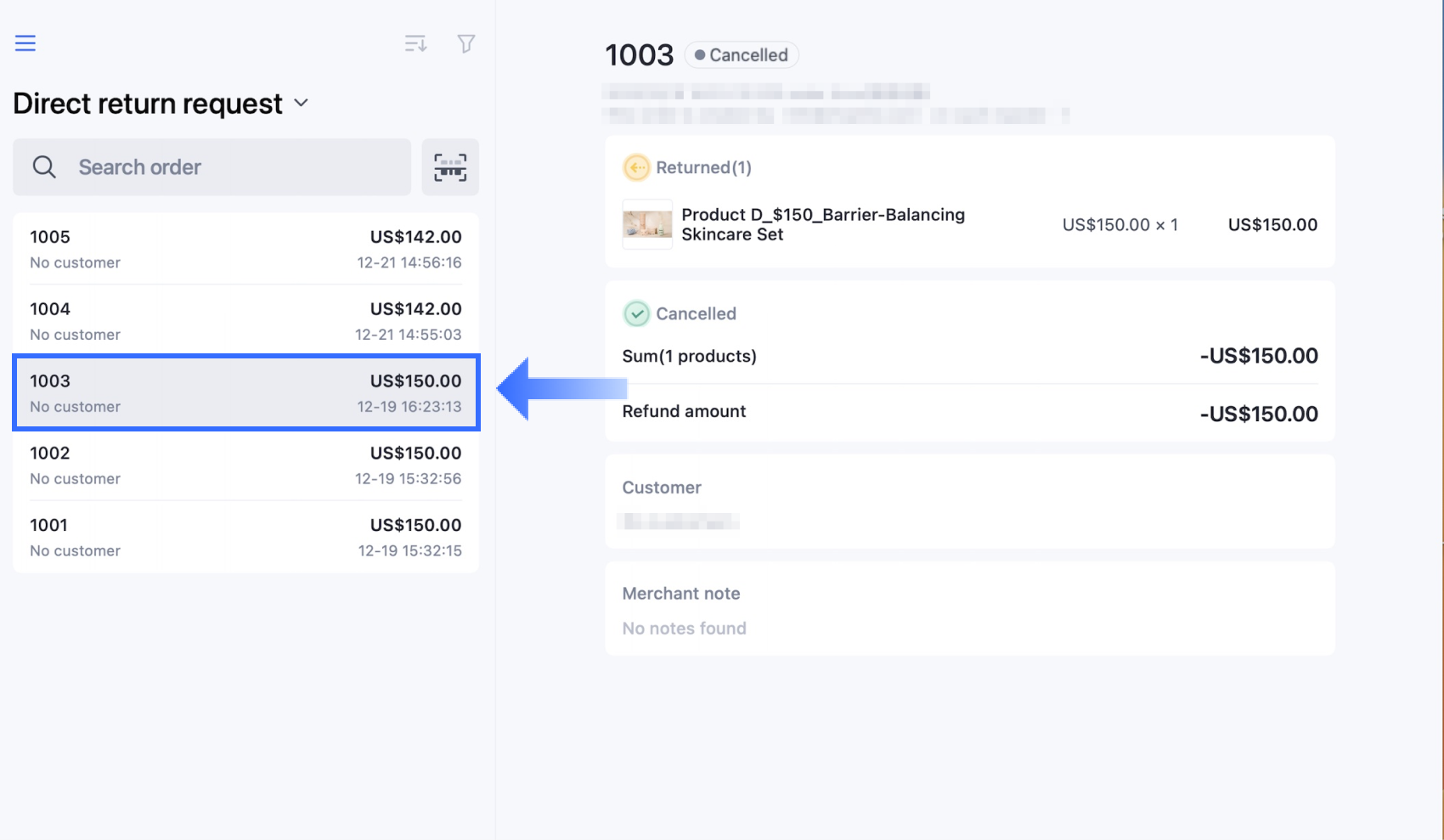Click the Product D Barrier-Balancing Skincare Set name
The width and height of the screenshot is (1444, 840).
point(822,224)
